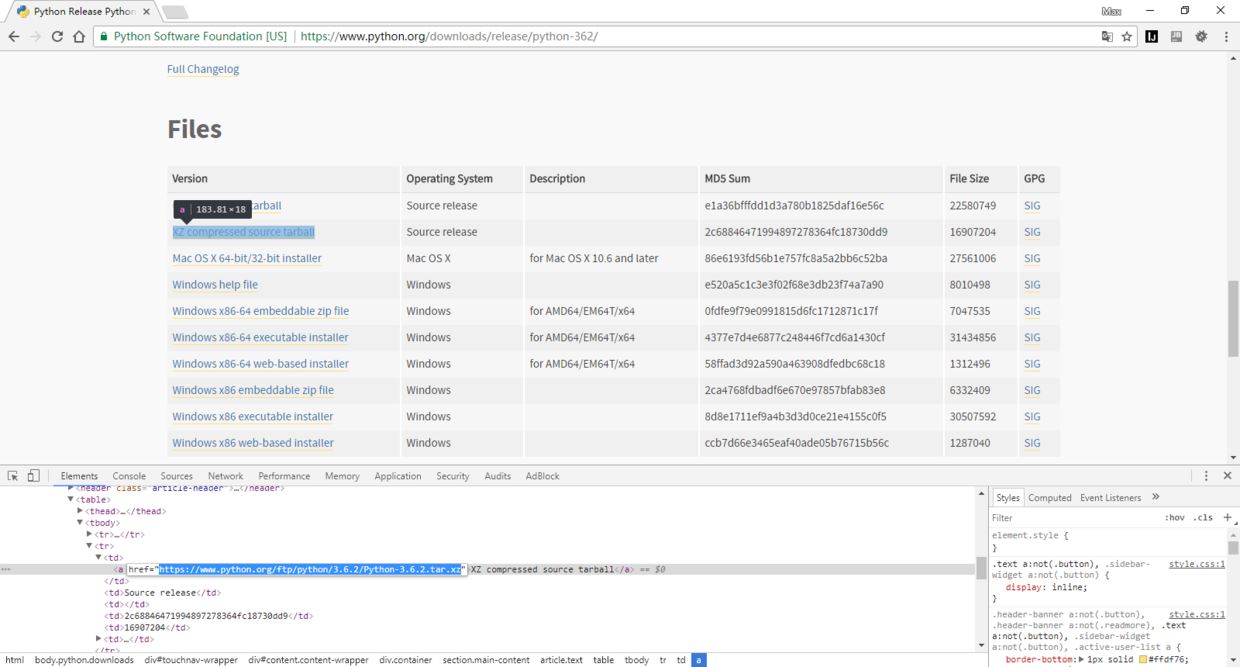Show the secure site lock info
The image size is (1240, 667).
coord(102,36)
